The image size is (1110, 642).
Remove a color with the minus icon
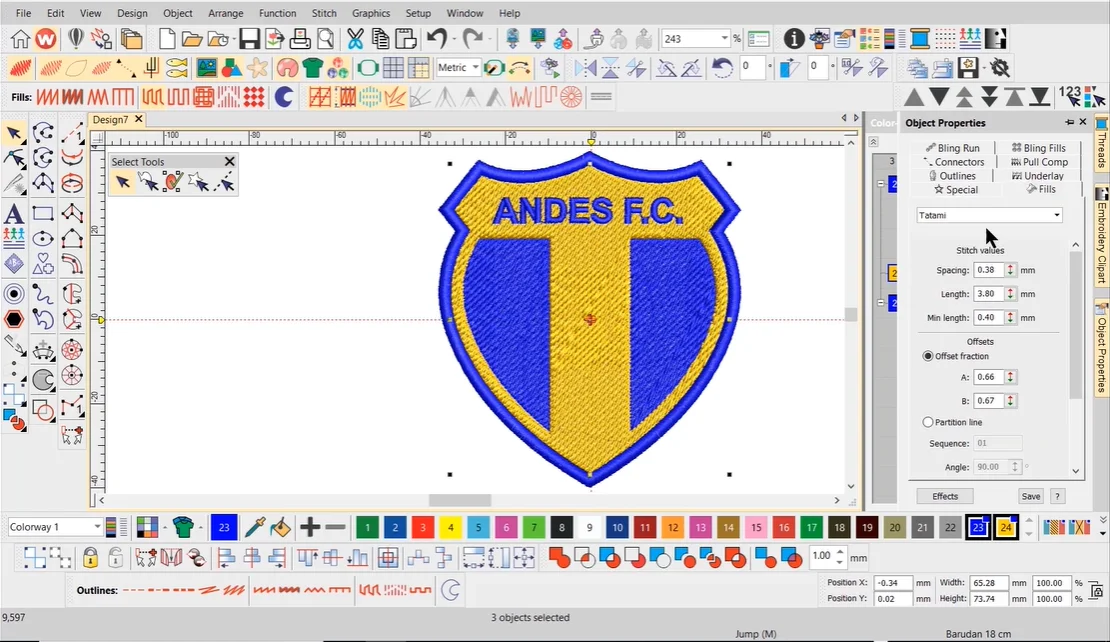pyautogui.click(x=335, y=527)
